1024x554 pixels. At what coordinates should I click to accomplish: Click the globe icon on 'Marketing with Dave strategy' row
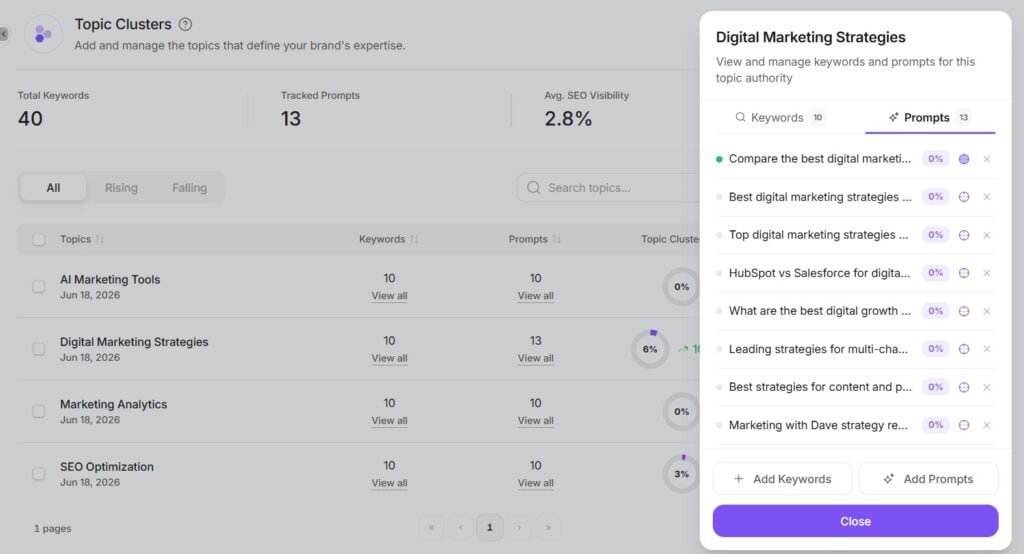pos(964,425)
